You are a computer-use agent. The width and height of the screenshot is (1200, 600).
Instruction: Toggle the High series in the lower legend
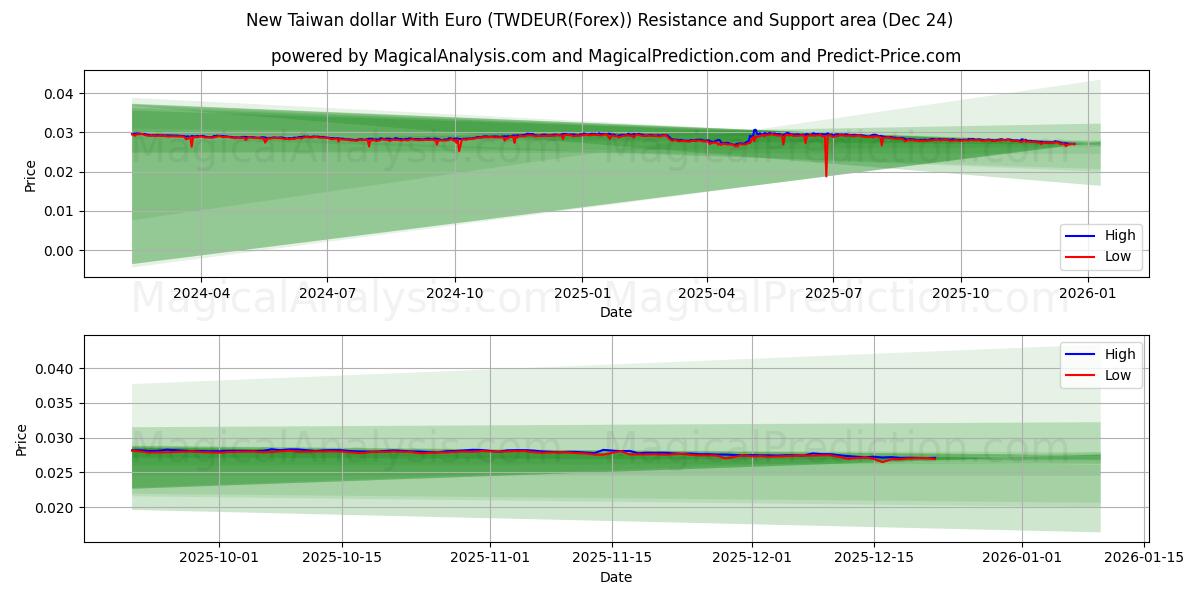point(1122,354)
